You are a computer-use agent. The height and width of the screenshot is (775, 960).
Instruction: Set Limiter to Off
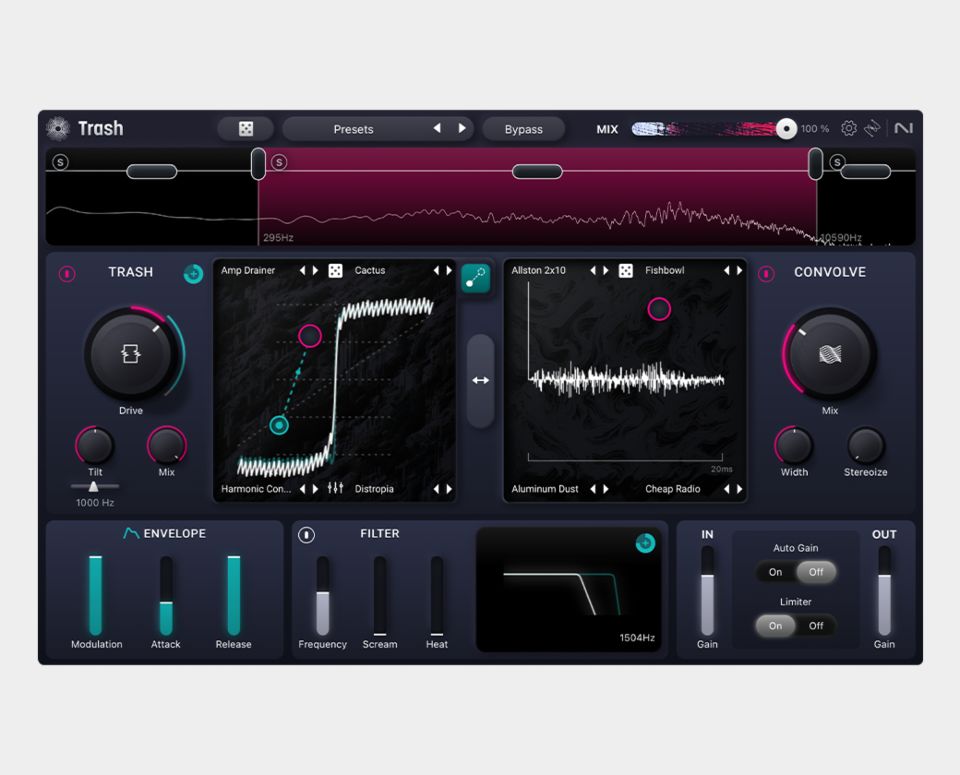pyautogui.click(x=816, y=626)
